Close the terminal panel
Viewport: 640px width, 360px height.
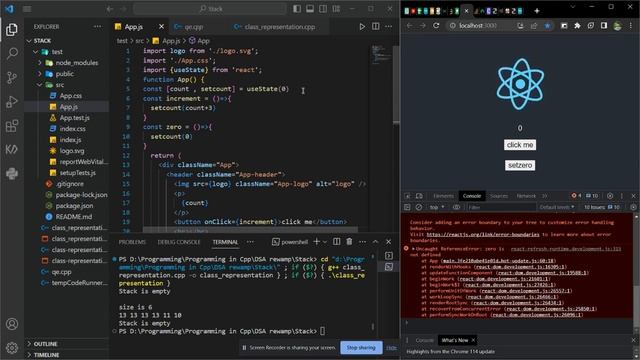[x=389, y=242]
